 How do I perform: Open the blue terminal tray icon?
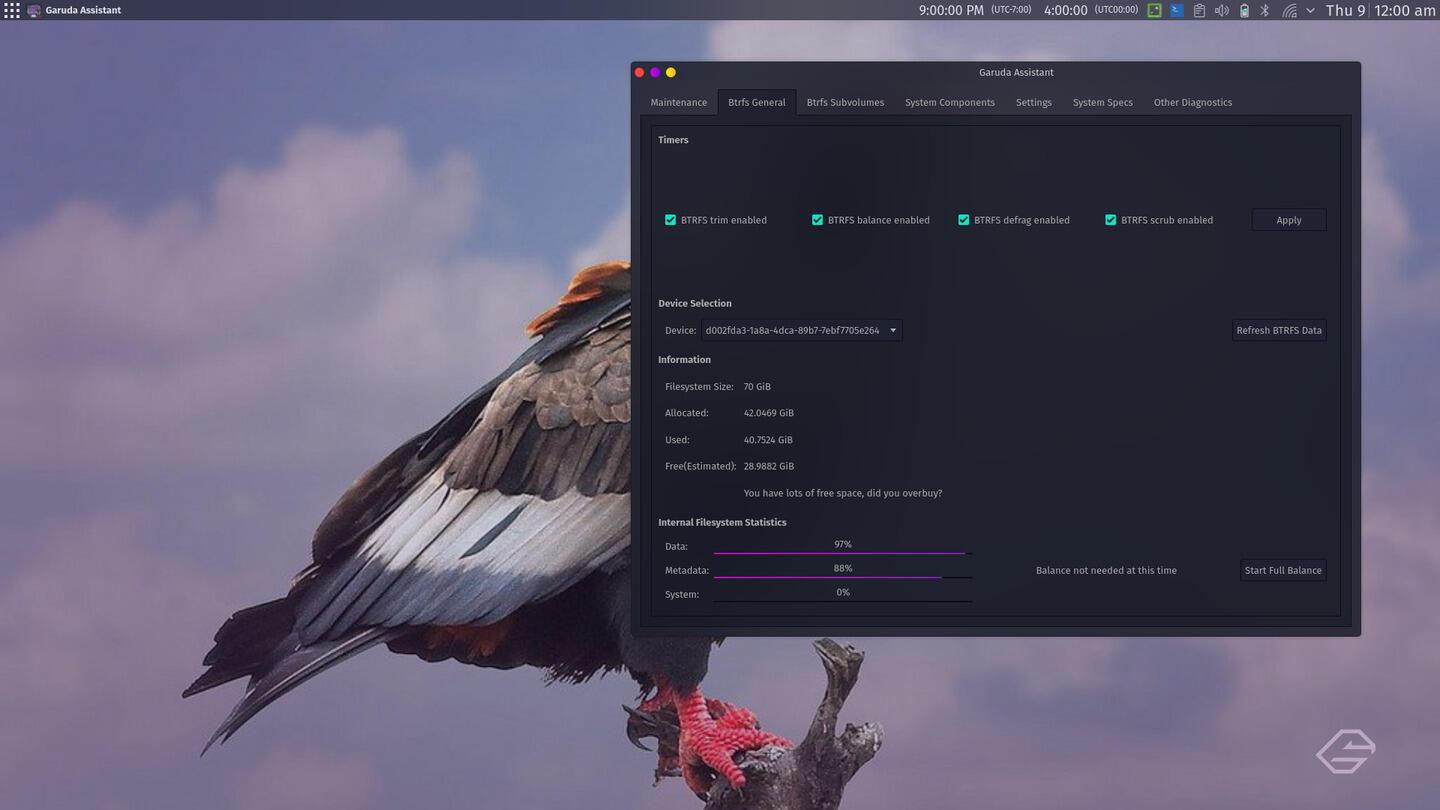tap(1177, 10)
